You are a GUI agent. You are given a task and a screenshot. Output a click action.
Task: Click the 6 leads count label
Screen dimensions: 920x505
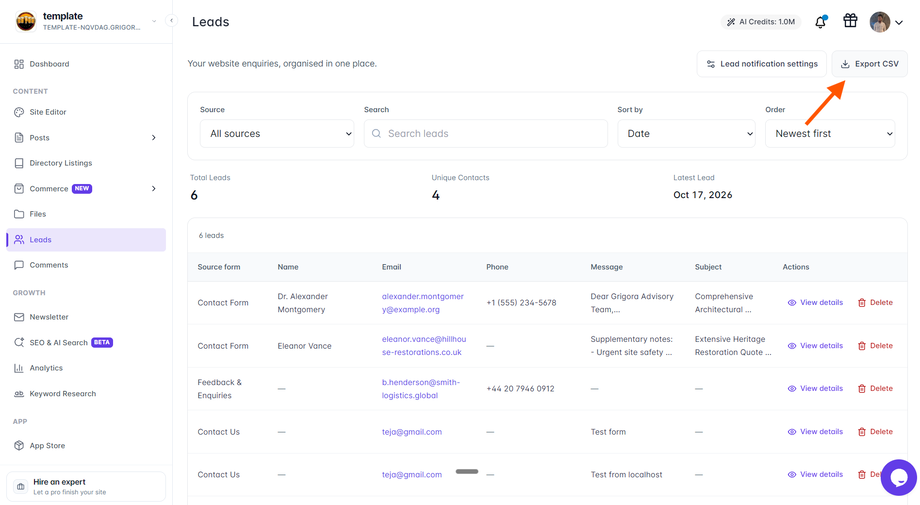coord(211,236)
